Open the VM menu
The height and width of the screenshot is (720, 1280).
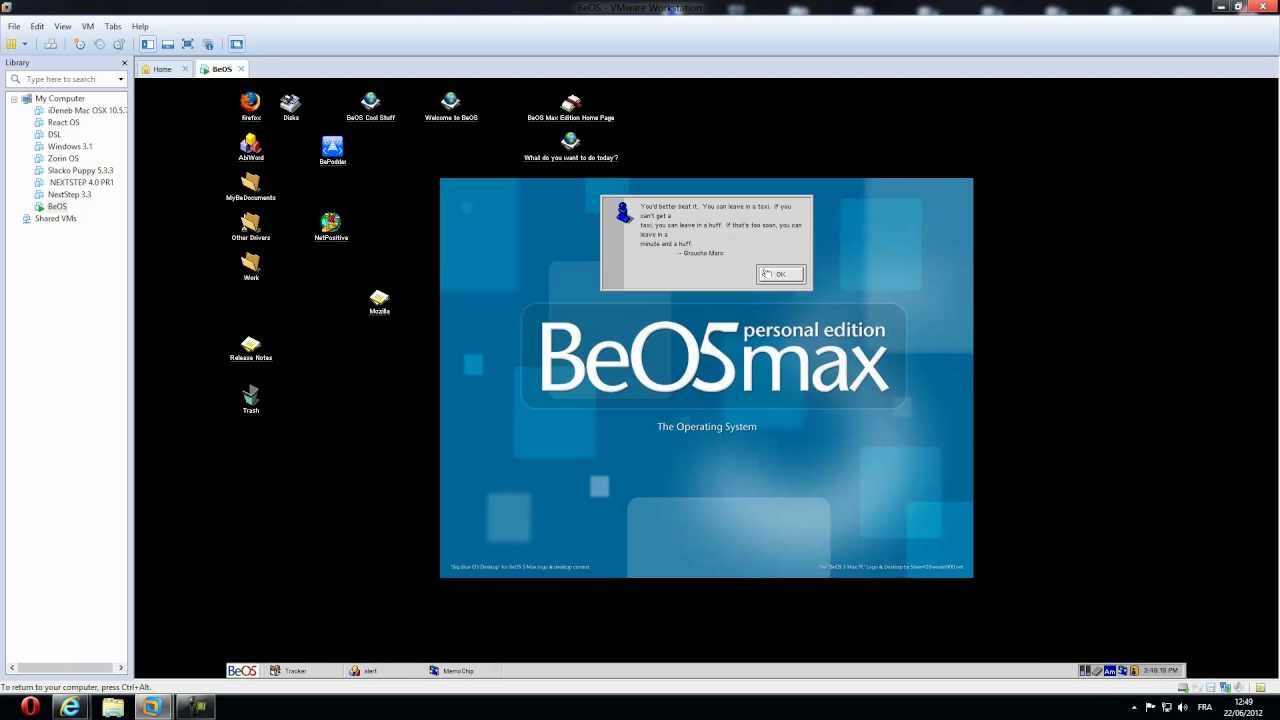88,26
